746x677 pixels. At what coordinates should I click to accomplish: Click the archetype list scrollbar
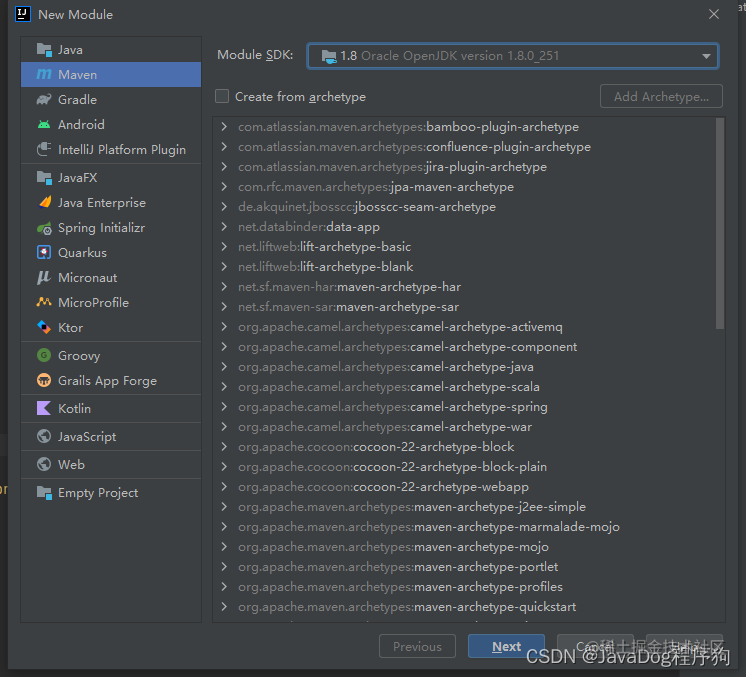pyautogui.click(x=720, y=224)
